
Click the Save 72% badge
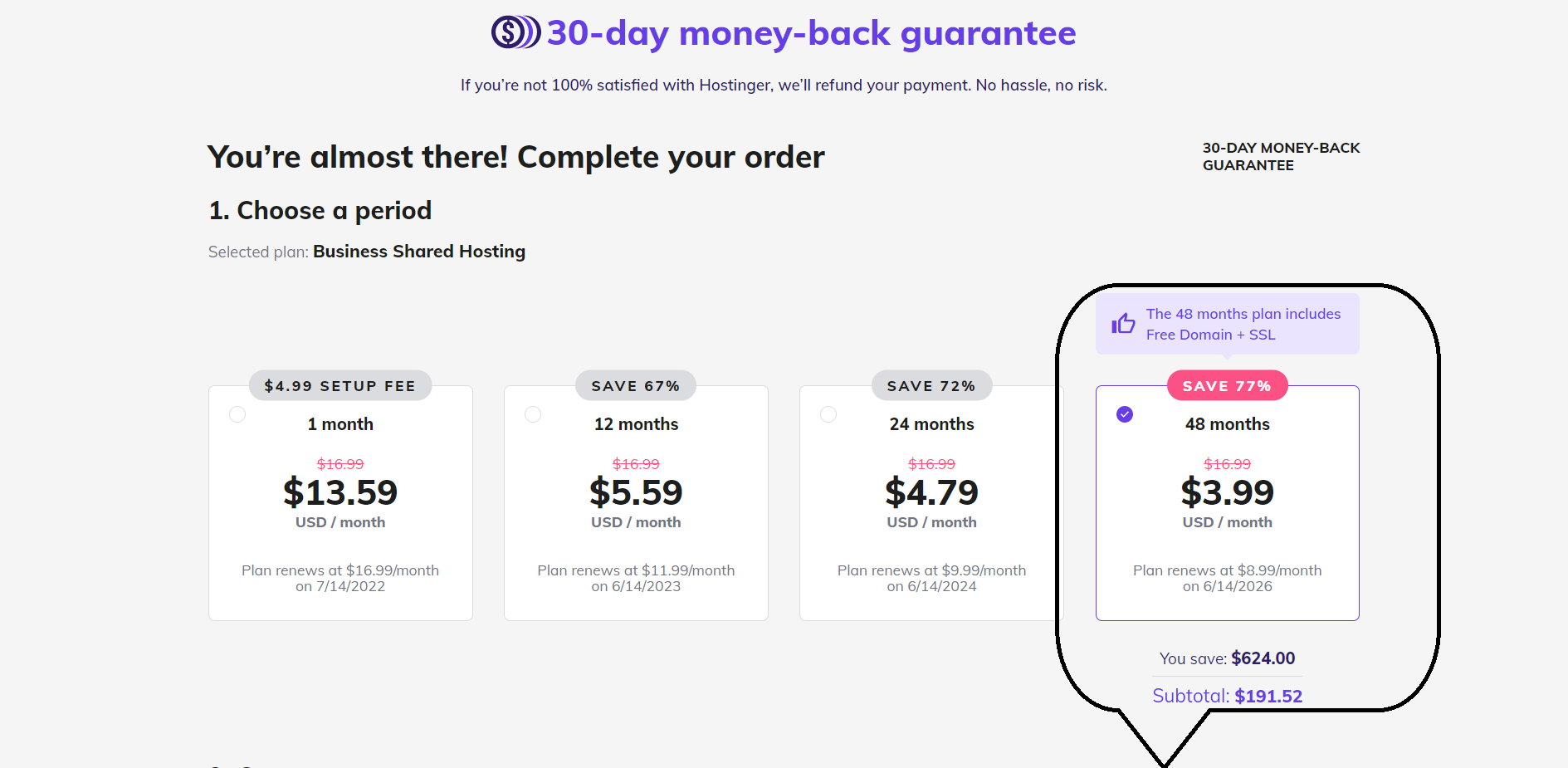coord(931,386)
